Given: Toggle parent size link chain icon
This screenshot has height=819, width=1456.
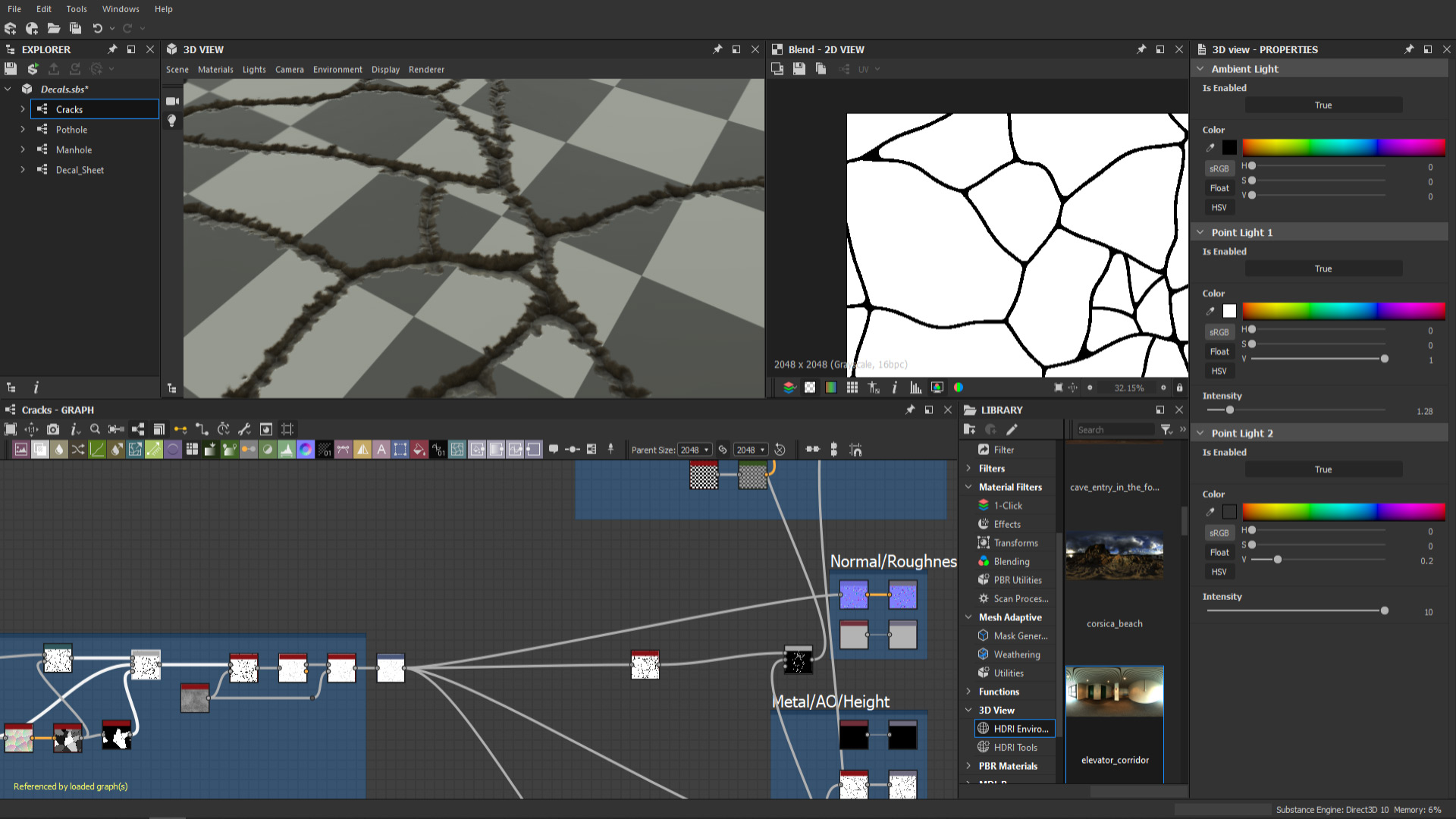Looking at the screenshot, I should (x=723, y=450).
